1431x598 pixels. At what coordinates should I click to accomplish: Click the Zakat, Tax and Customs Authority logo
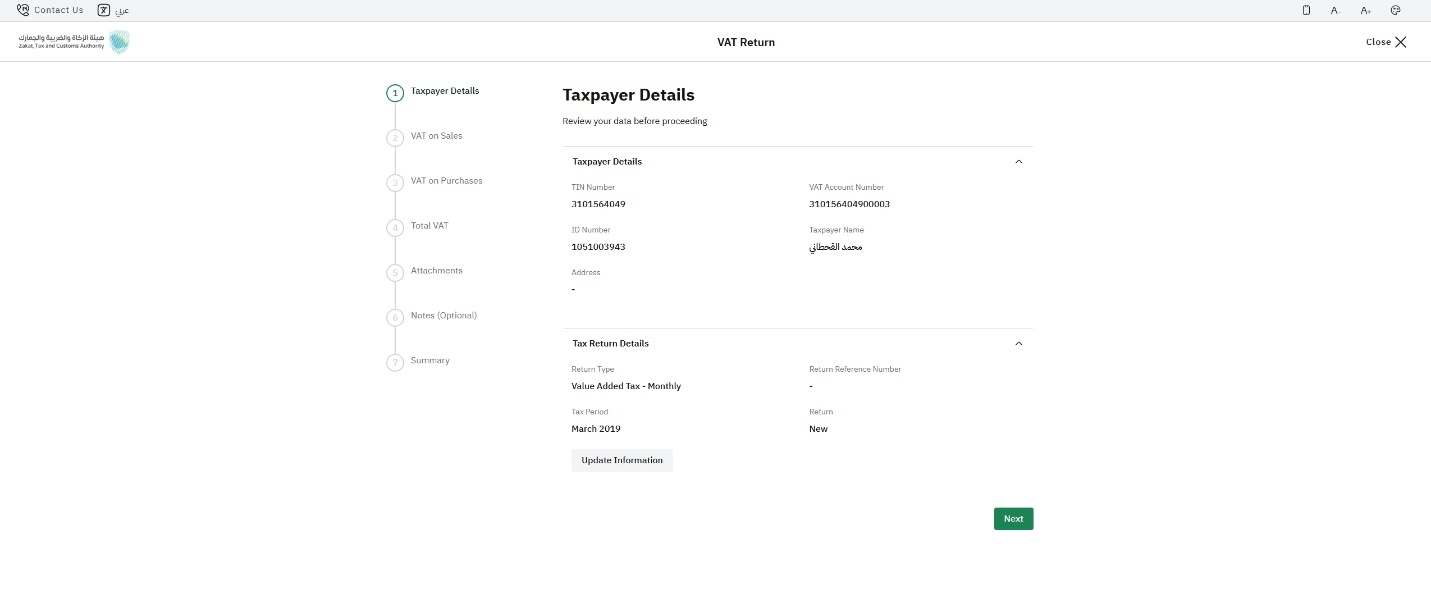point(74,42)
